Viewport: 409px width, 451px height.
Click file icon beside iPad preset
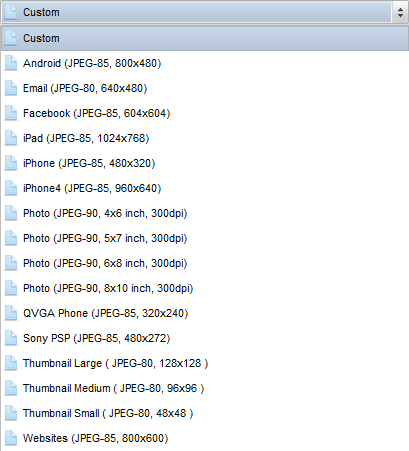[x=11, y=138]
